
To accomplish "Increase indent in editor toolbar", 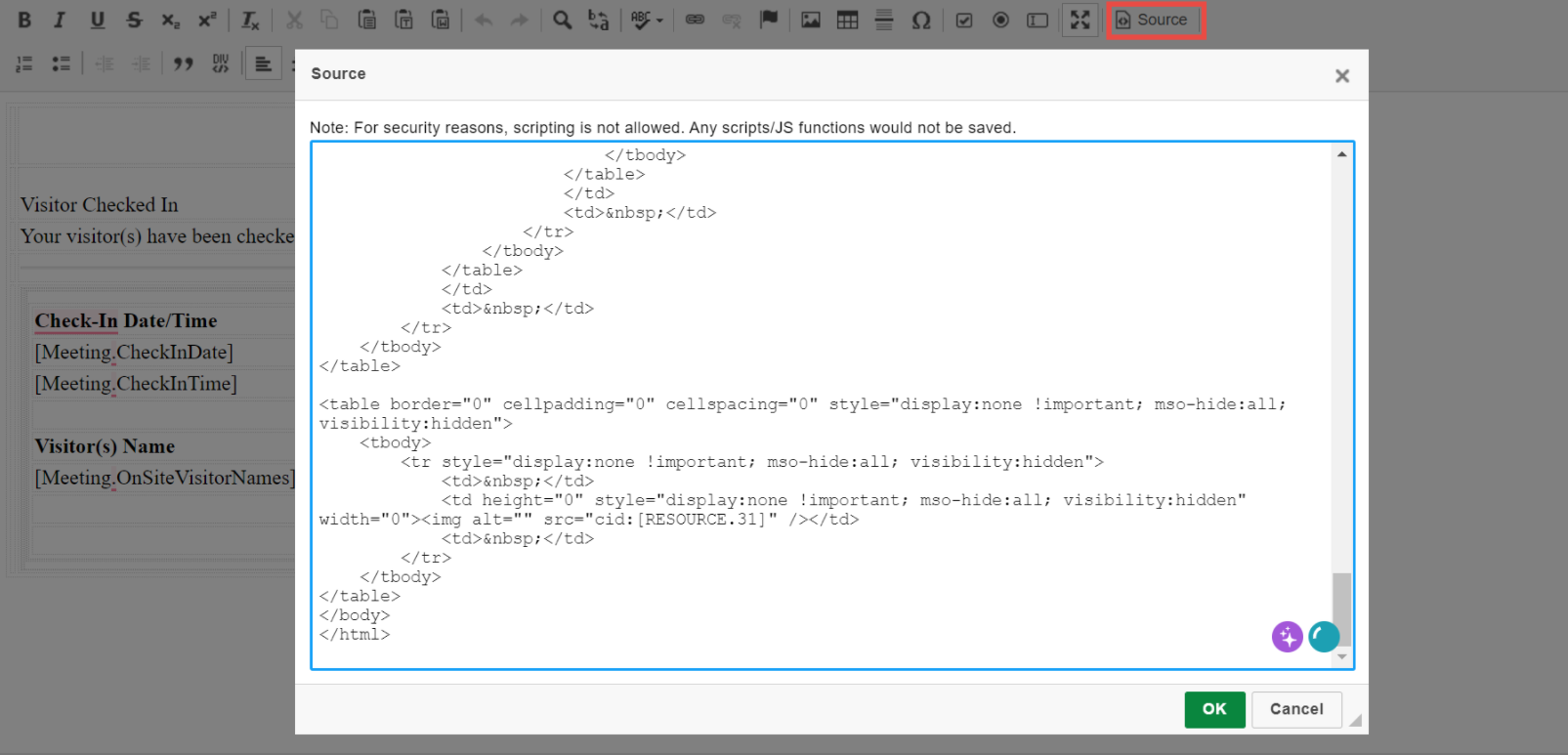I will (142, 63).
